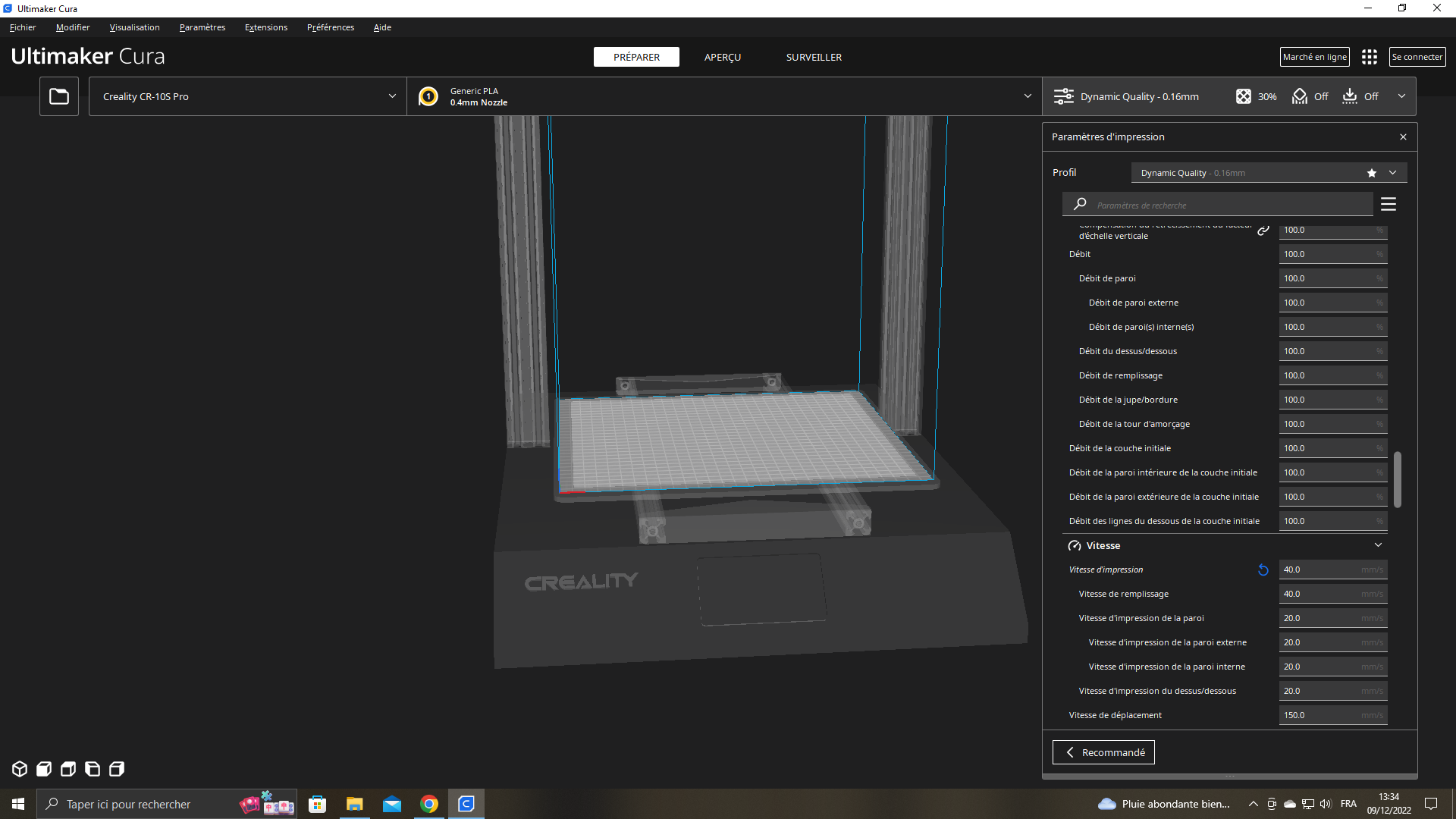Image resolution: width=1456 pixels, height=819 pixels.
Task: Edit the Débit value field
Action: click(x=1333, y=254)
